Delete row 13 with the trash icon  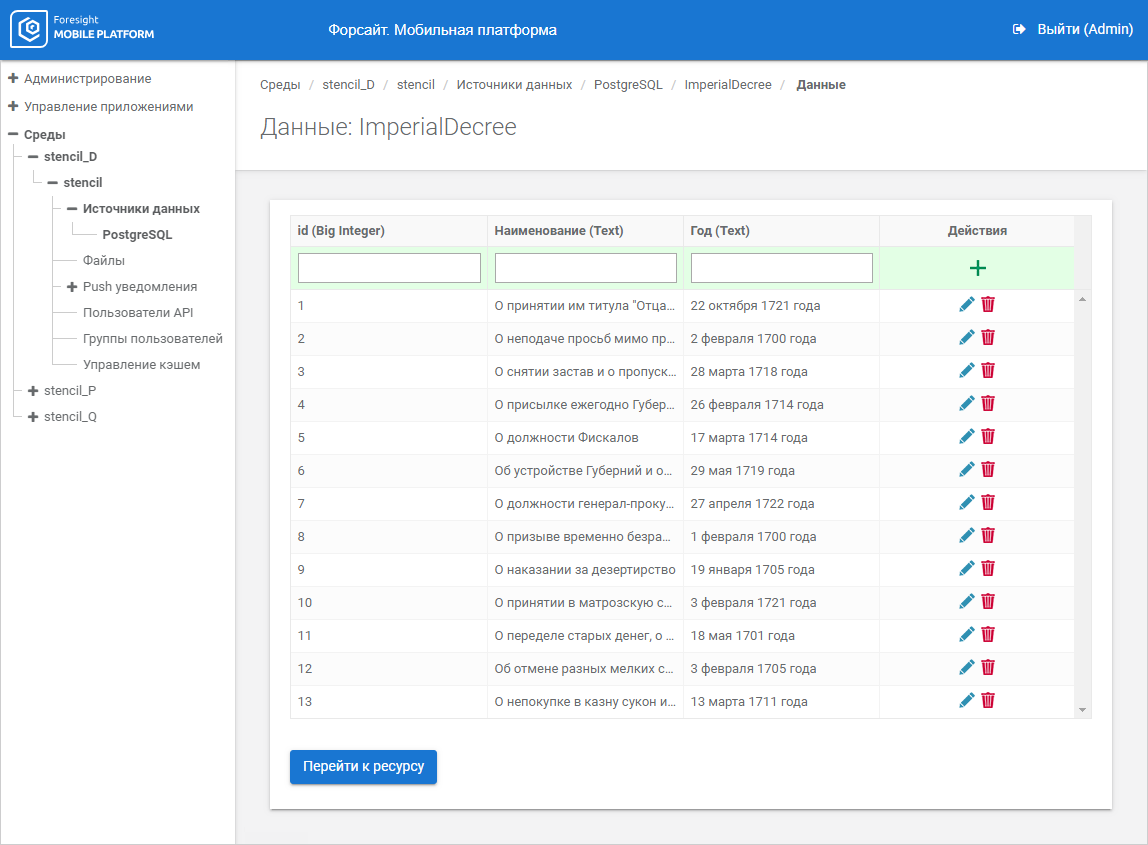(x=988, y=701)
